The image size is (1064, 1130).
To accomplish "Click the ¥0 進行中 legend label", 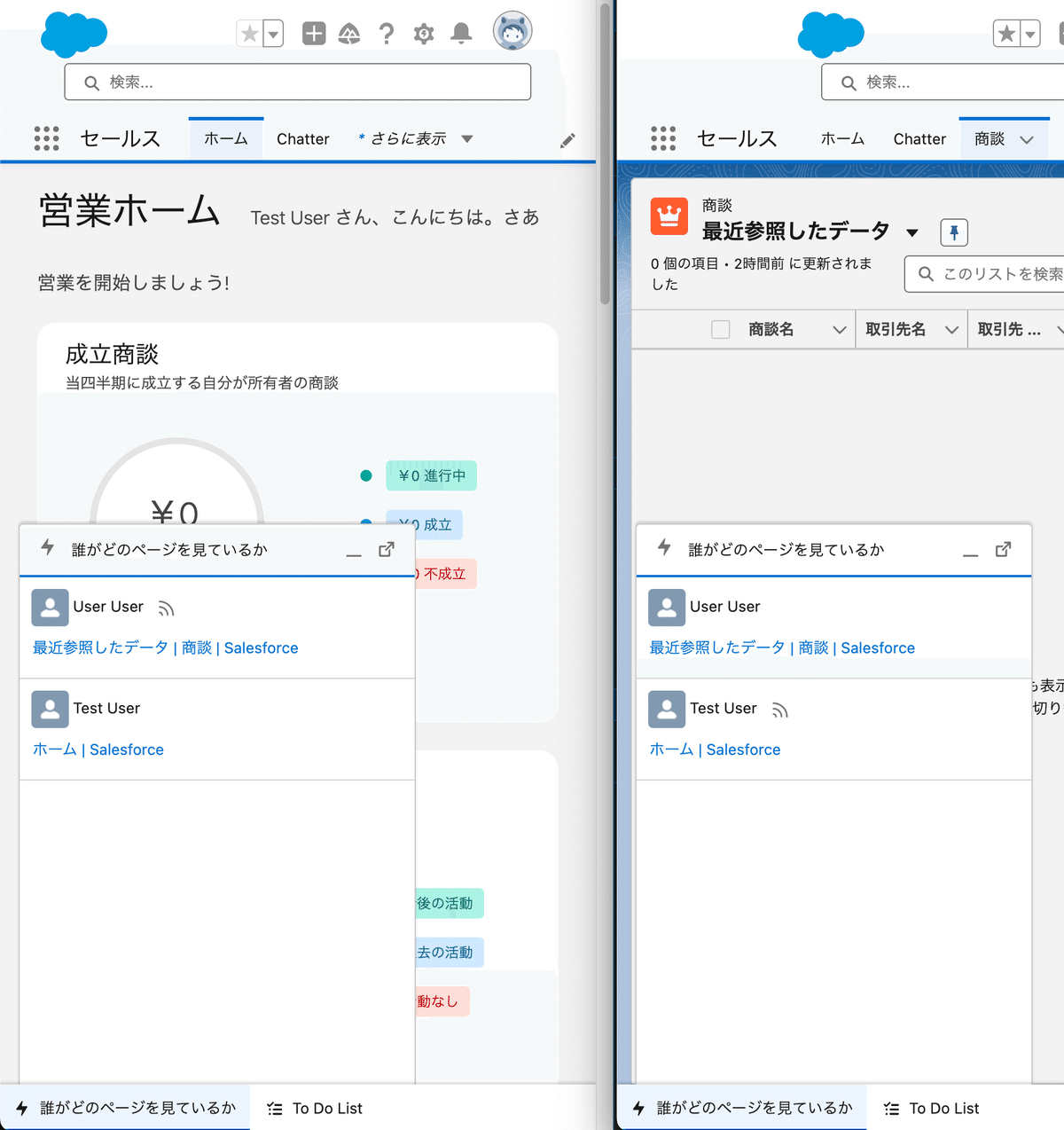I will click(432, 475).
